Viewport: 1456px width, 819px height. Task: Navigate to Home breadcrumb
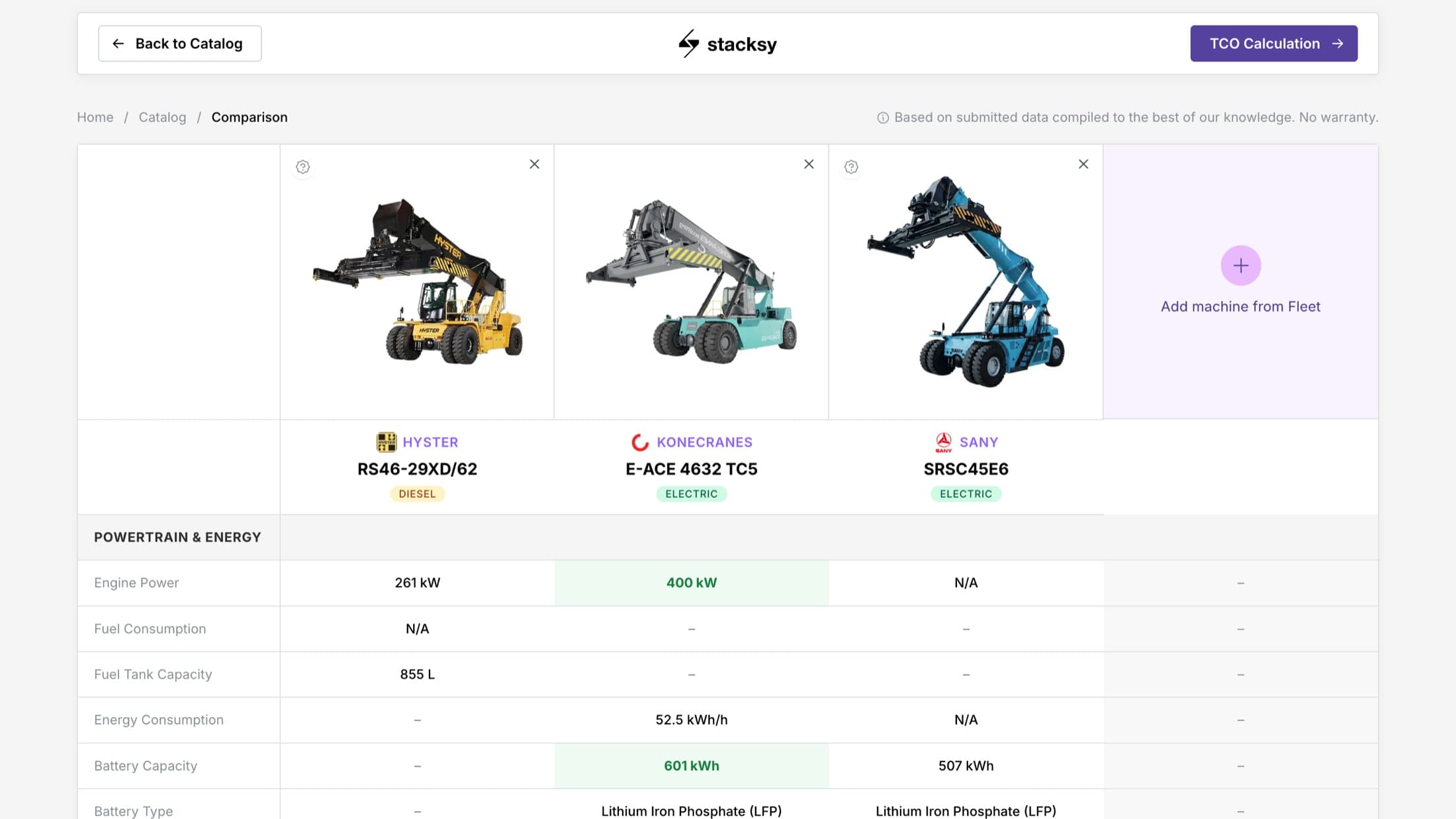pyautogui.click(x=95, y=117)
